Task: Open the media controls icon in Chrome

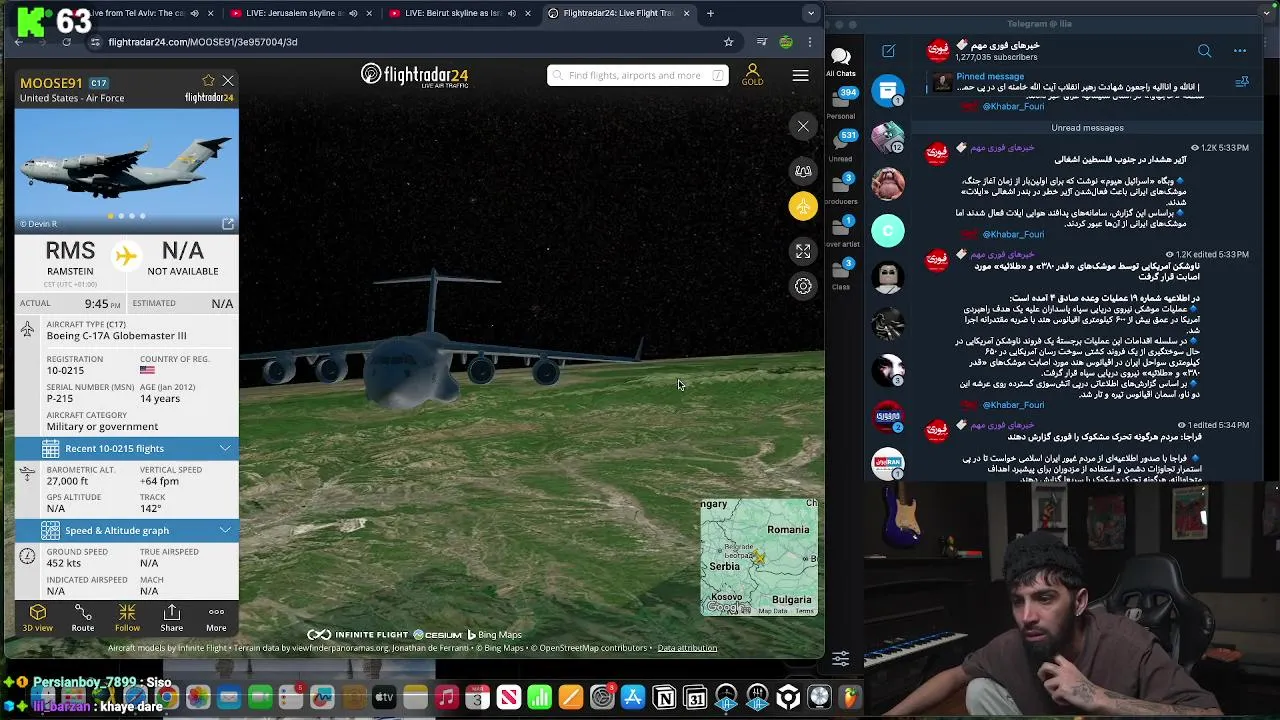Action: [762, 42]
